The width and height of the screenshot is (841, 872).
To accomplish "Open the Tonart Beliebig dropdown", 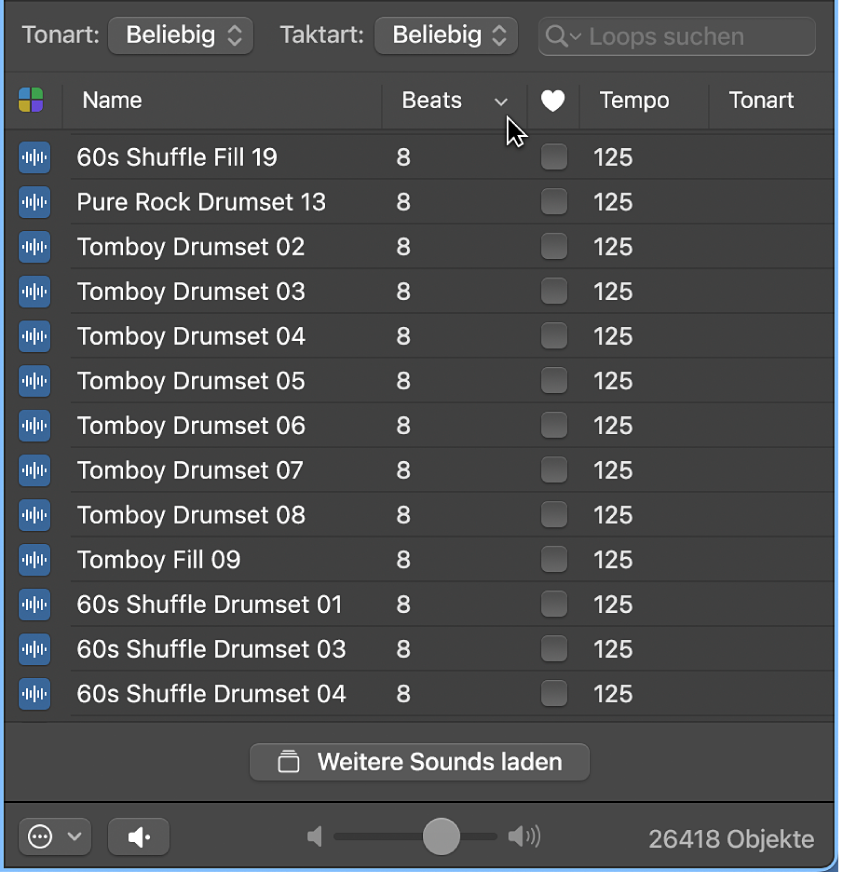I will pos(180,35).
